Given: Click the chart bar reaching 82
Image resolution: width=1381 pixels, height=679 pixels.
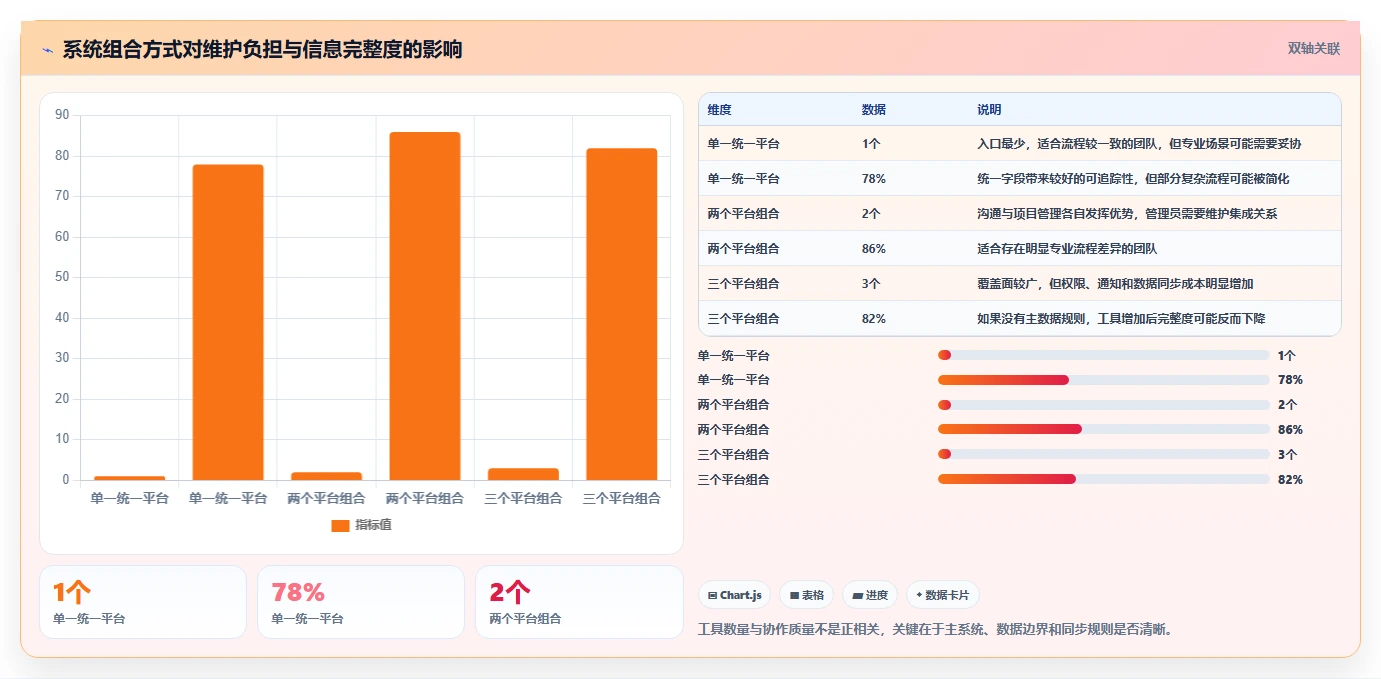Looking at the screenshot, I should coord(622,314).
